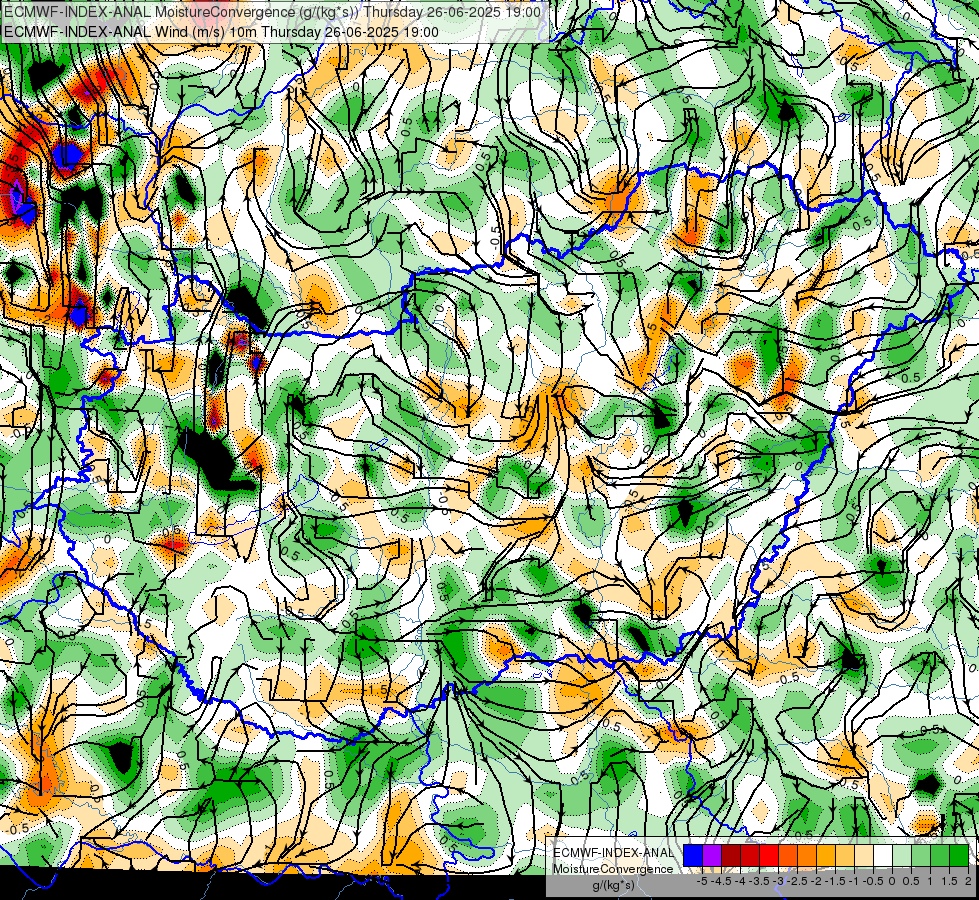Image resolution: width=979 pixels, height=900 pixels.
Task: Select the palest green swatch between 0 and 0.5
Action: (902, 855)
